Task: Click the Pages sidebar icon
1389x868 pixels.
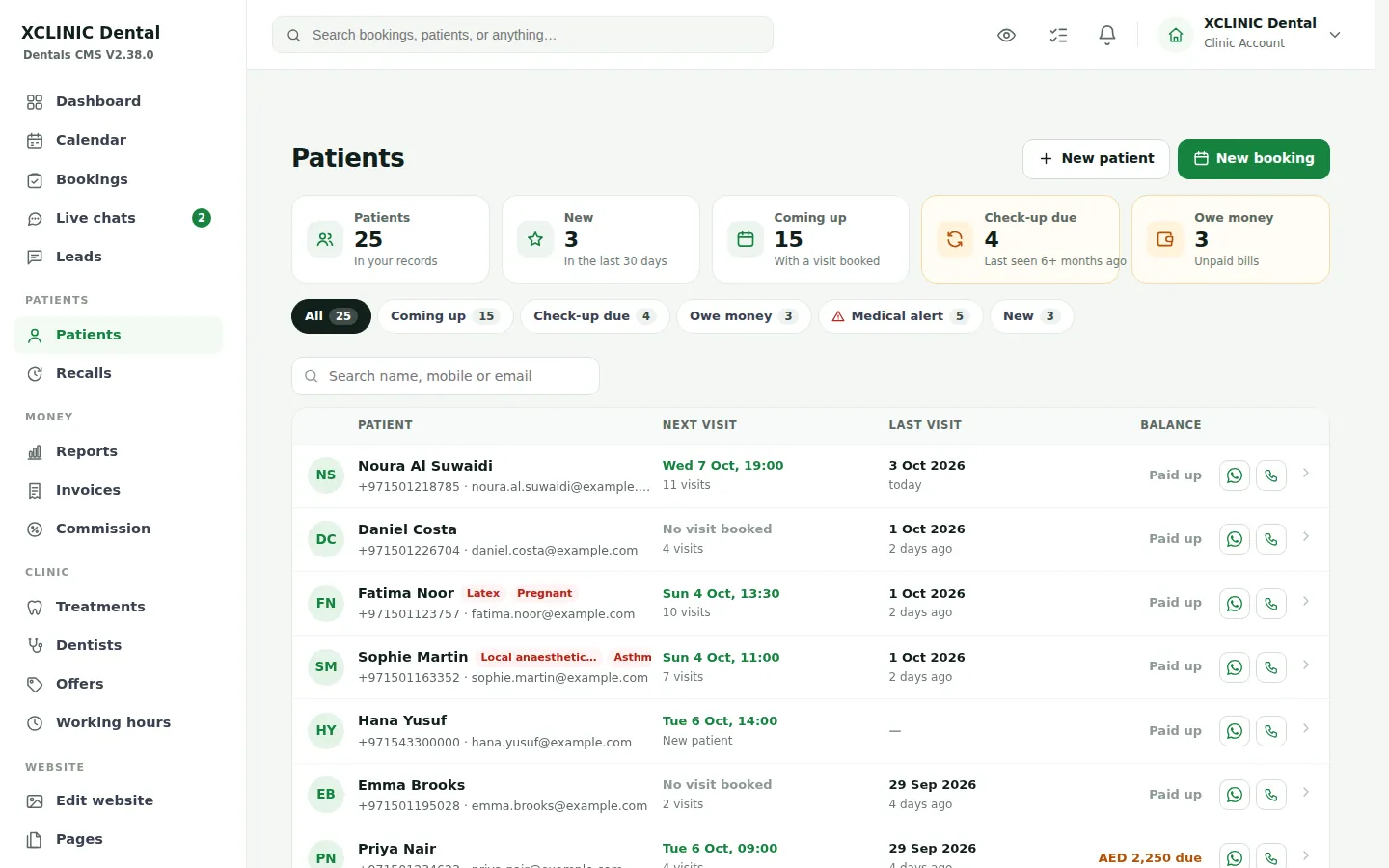Action: coord(35,840)
